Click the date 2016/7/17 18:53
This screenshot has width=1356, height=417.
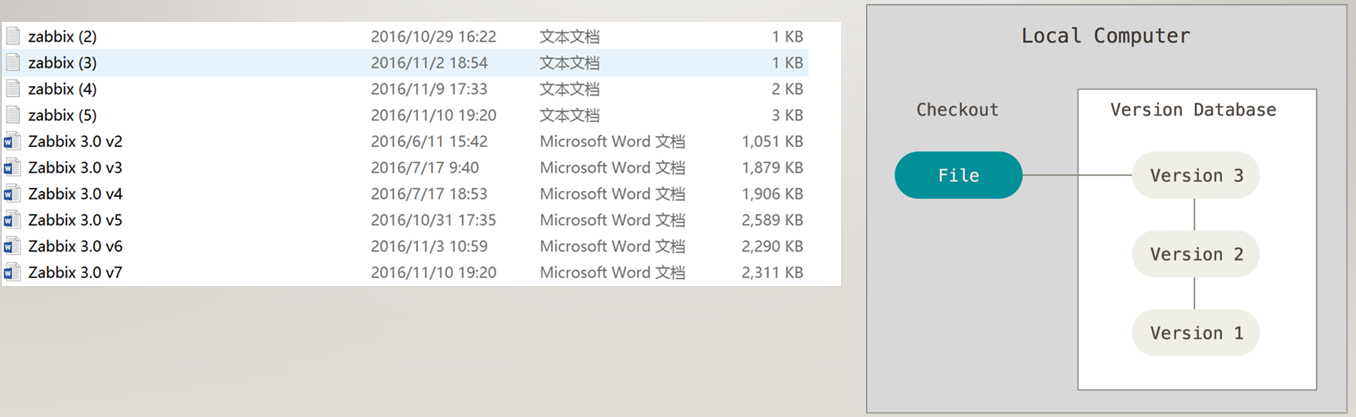(429, 193)
